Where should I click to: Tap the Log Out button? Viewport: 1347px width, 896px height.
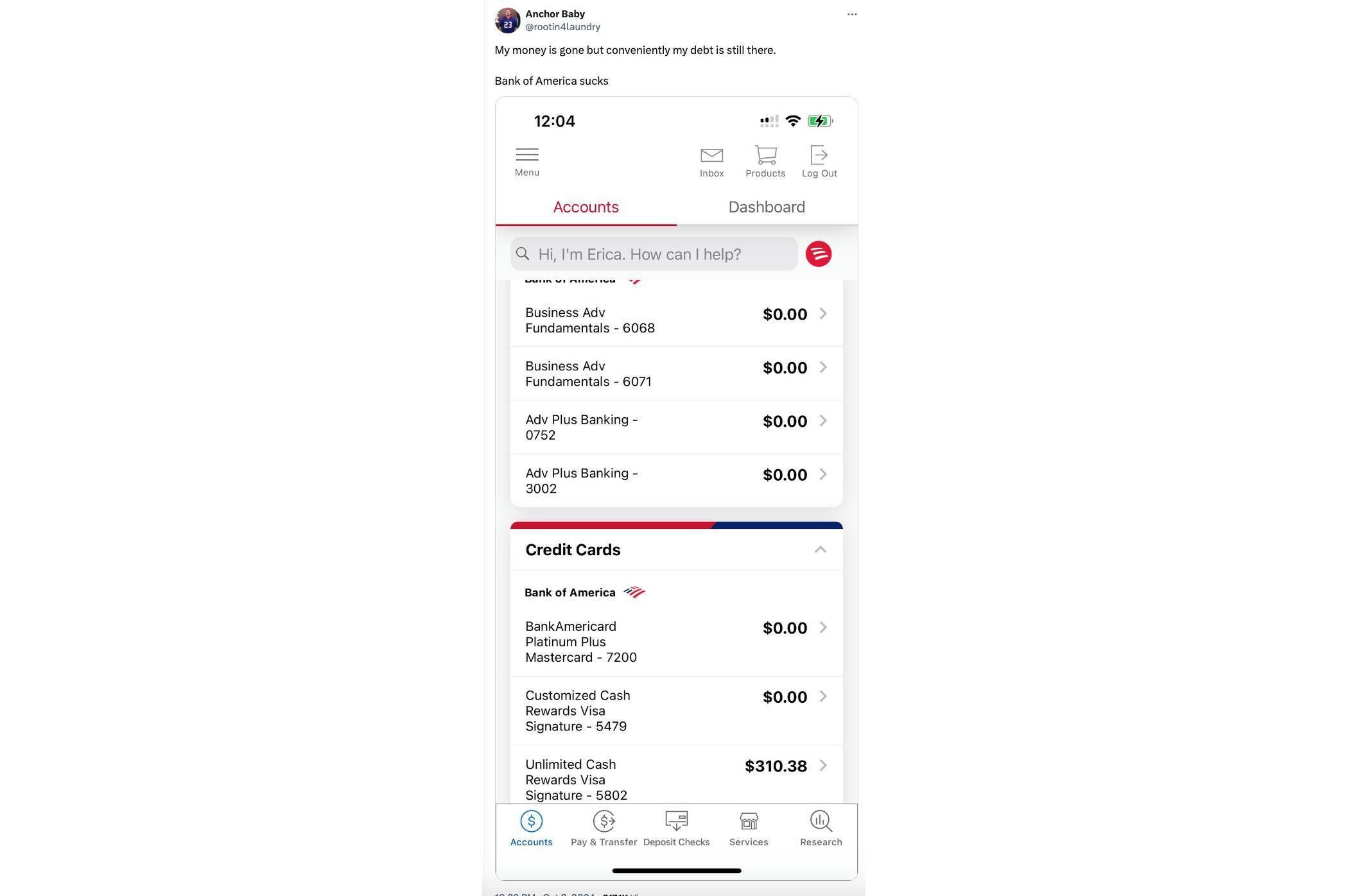[819, 160]
